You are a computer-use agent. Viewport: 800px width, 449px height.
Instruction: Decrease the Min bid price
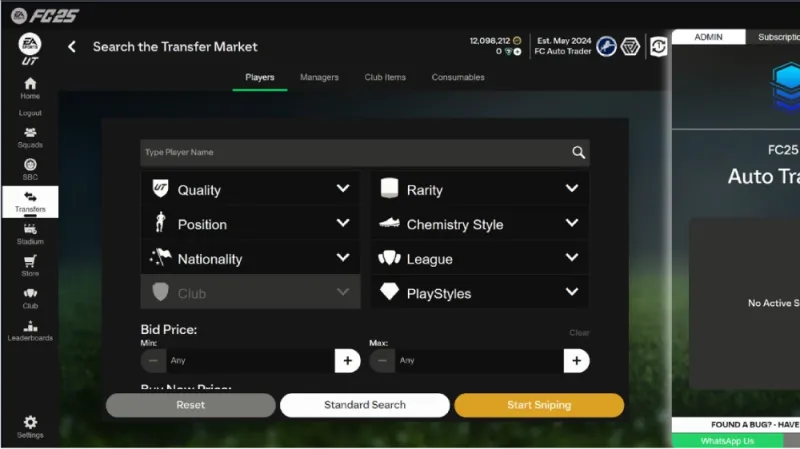point(153,361)
